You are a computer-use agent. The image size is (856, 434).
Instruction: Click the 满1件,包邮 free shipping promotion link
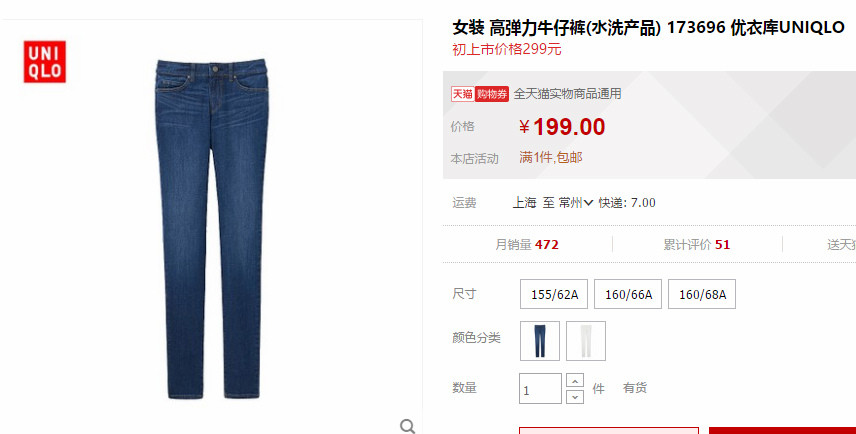click(x=551, y=158)
